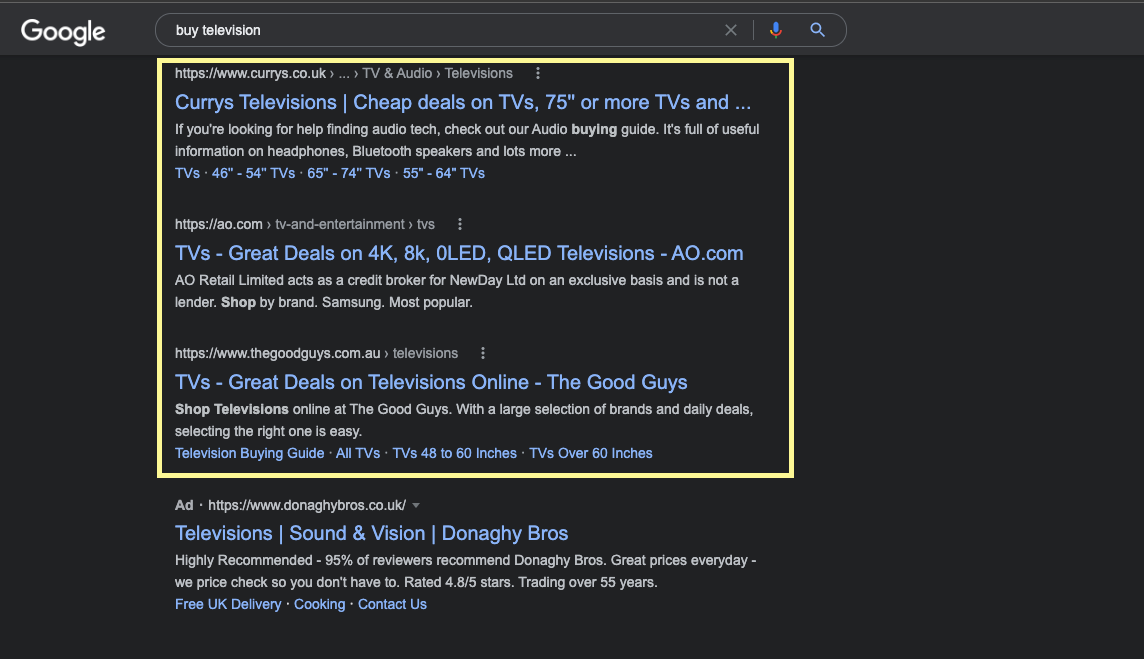
Task: Open three-dot menu for Good Guys result
Action: point(483,353)
